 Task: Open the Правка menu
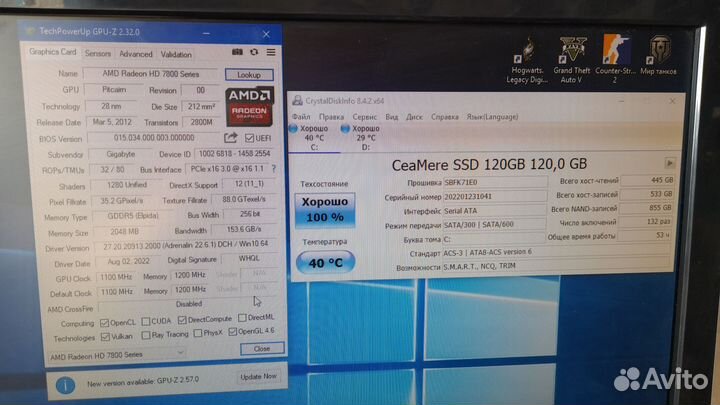coord(332,117)
